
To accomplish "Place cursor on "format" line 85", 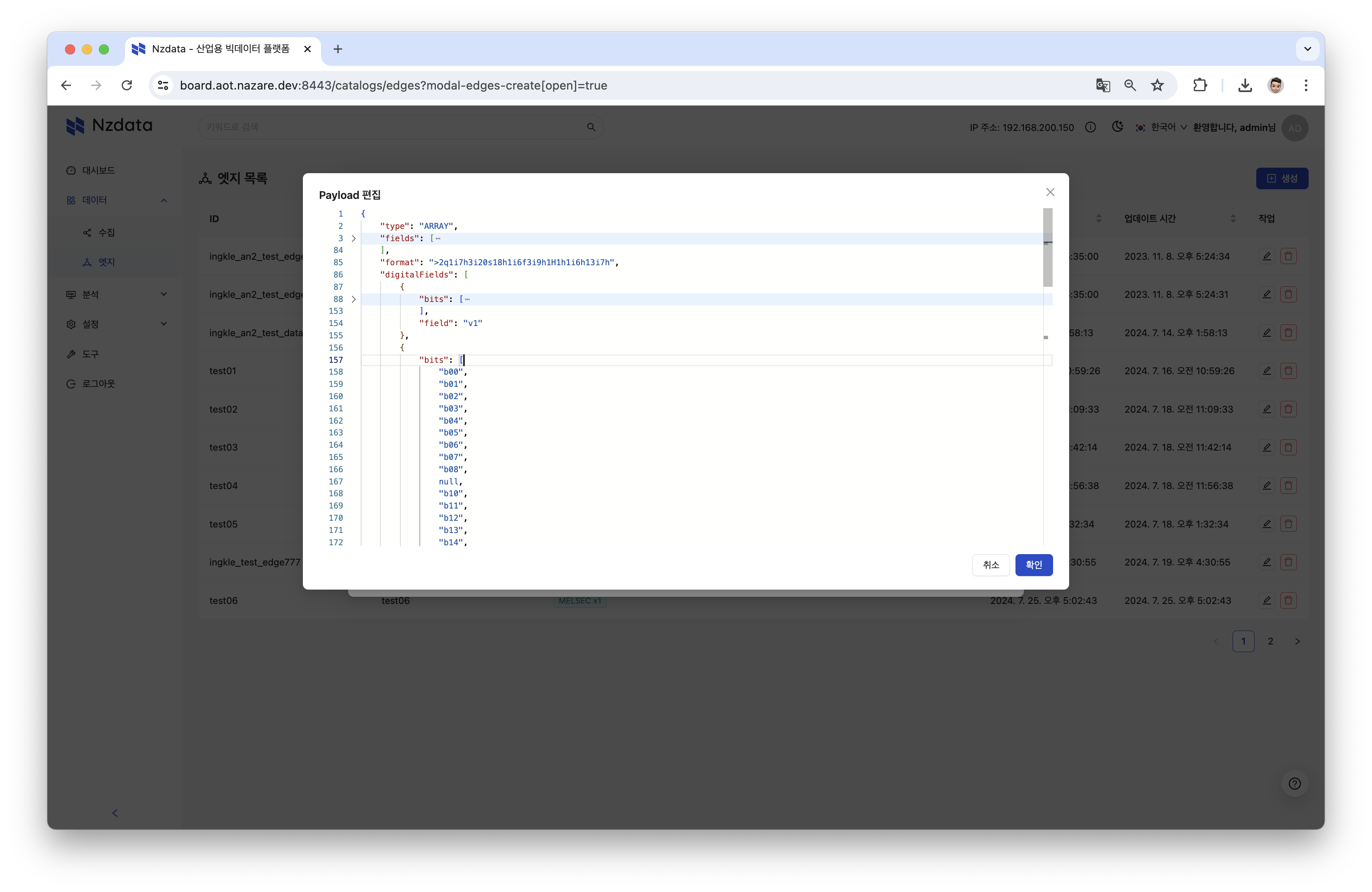I will click(498, 262).
